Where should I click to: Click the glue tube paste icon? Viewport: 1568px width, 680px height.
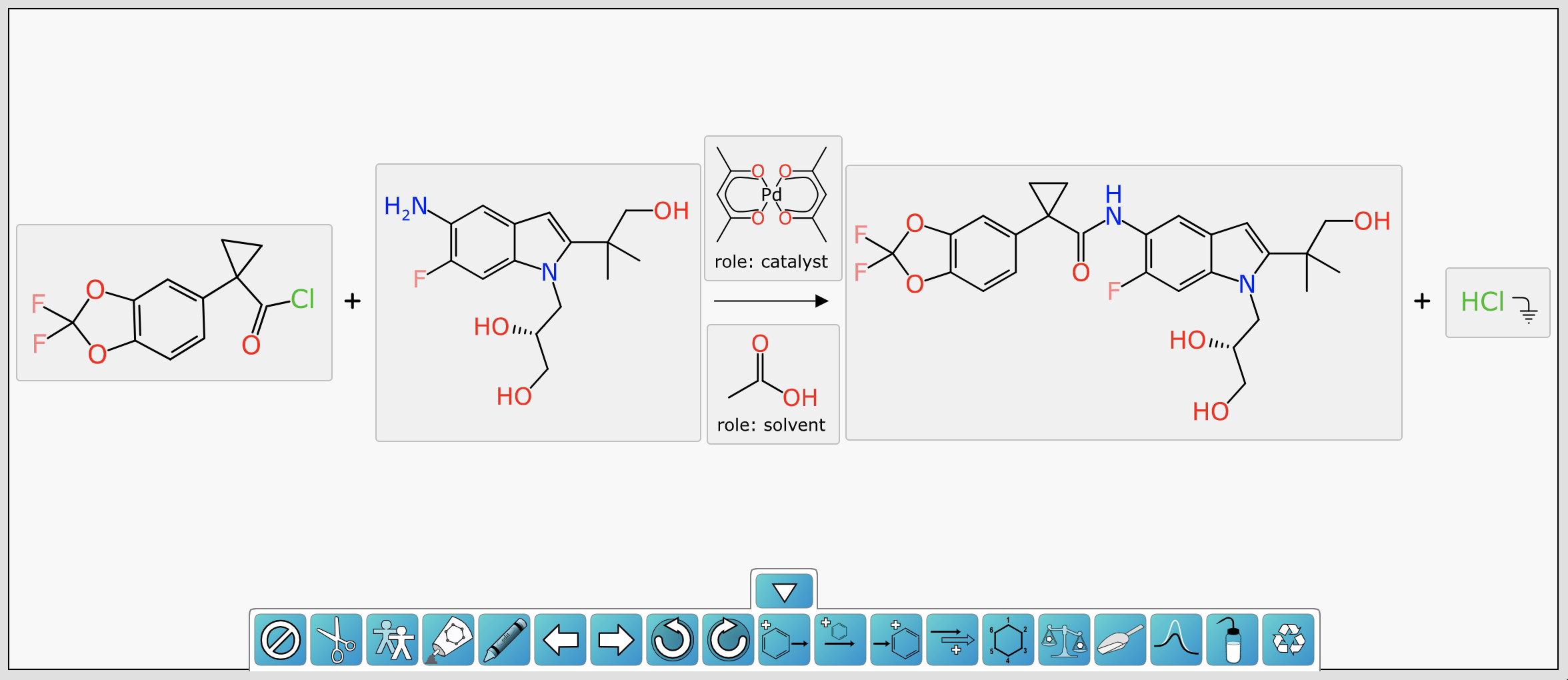(448, 640)
